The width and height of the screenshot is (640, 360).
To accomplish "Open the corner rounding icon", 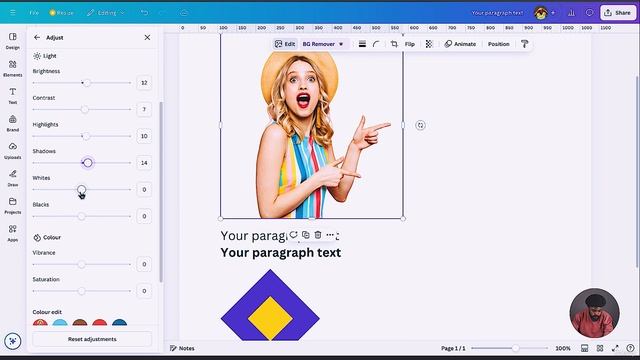I will tap(376, 44).
